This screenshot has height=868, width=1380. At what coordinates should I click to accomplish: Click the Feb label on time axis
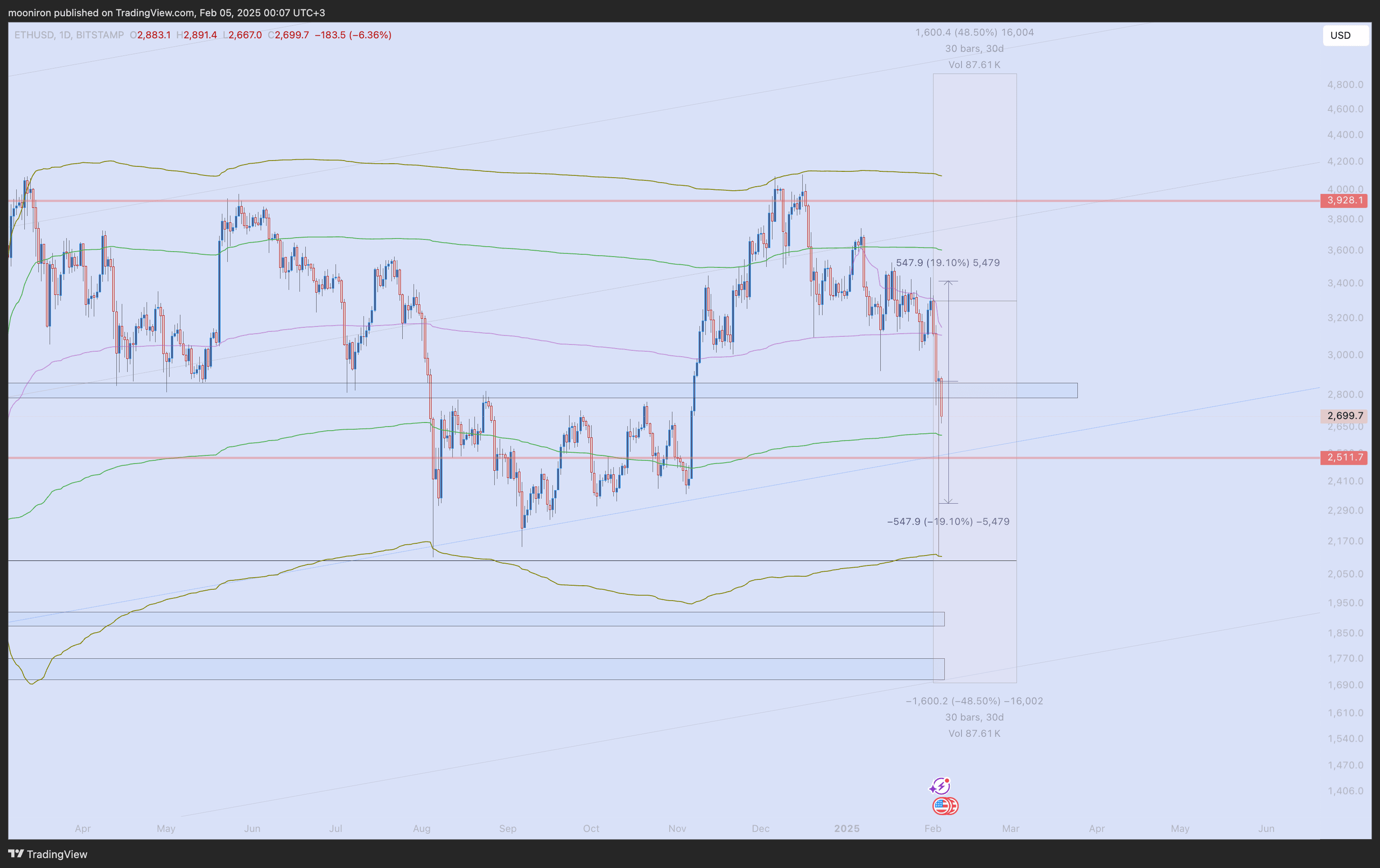(933, 828)
